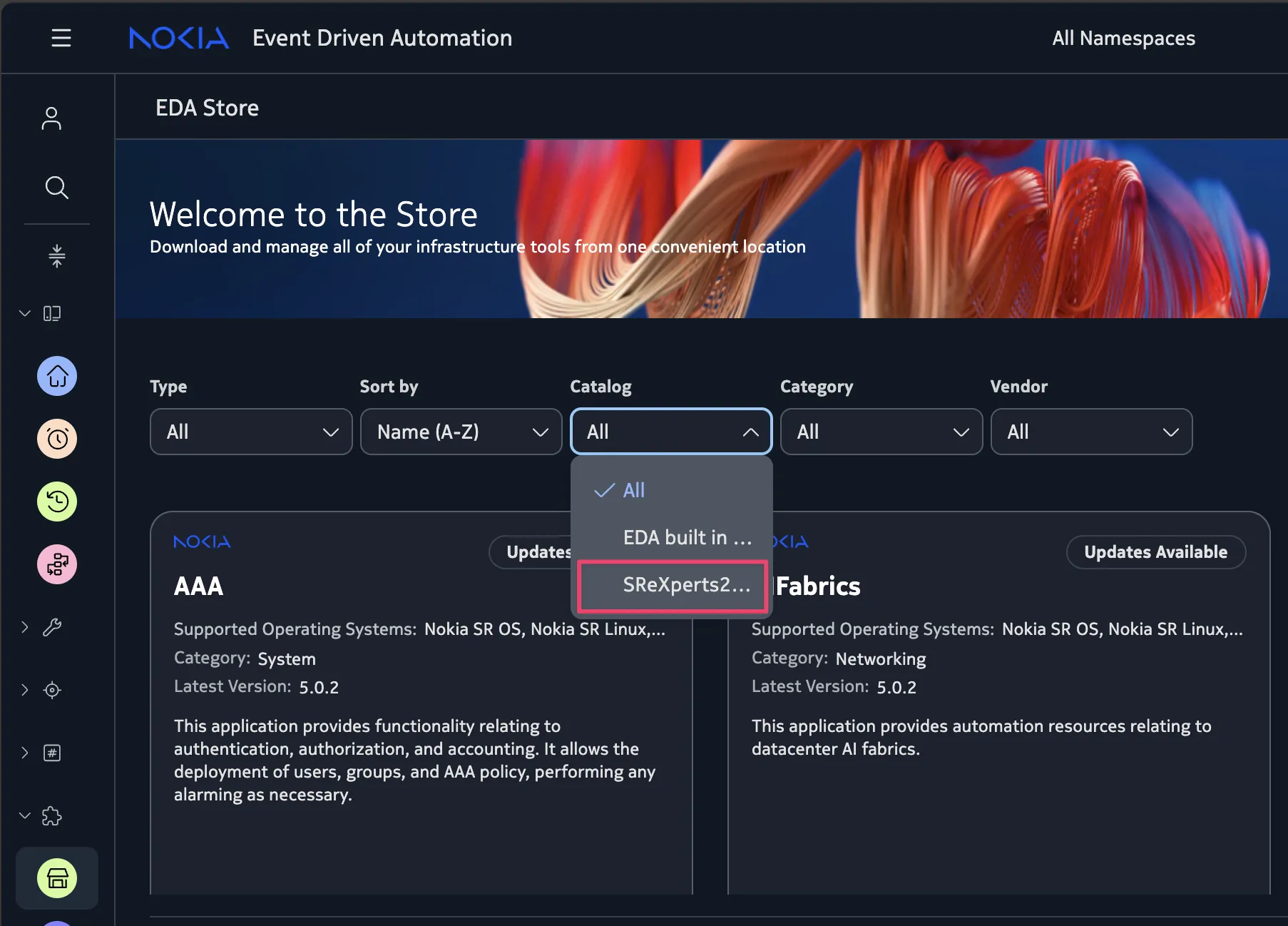Click the 'EDA Store' page heading

pyautogui.click(x=207, y=108)
